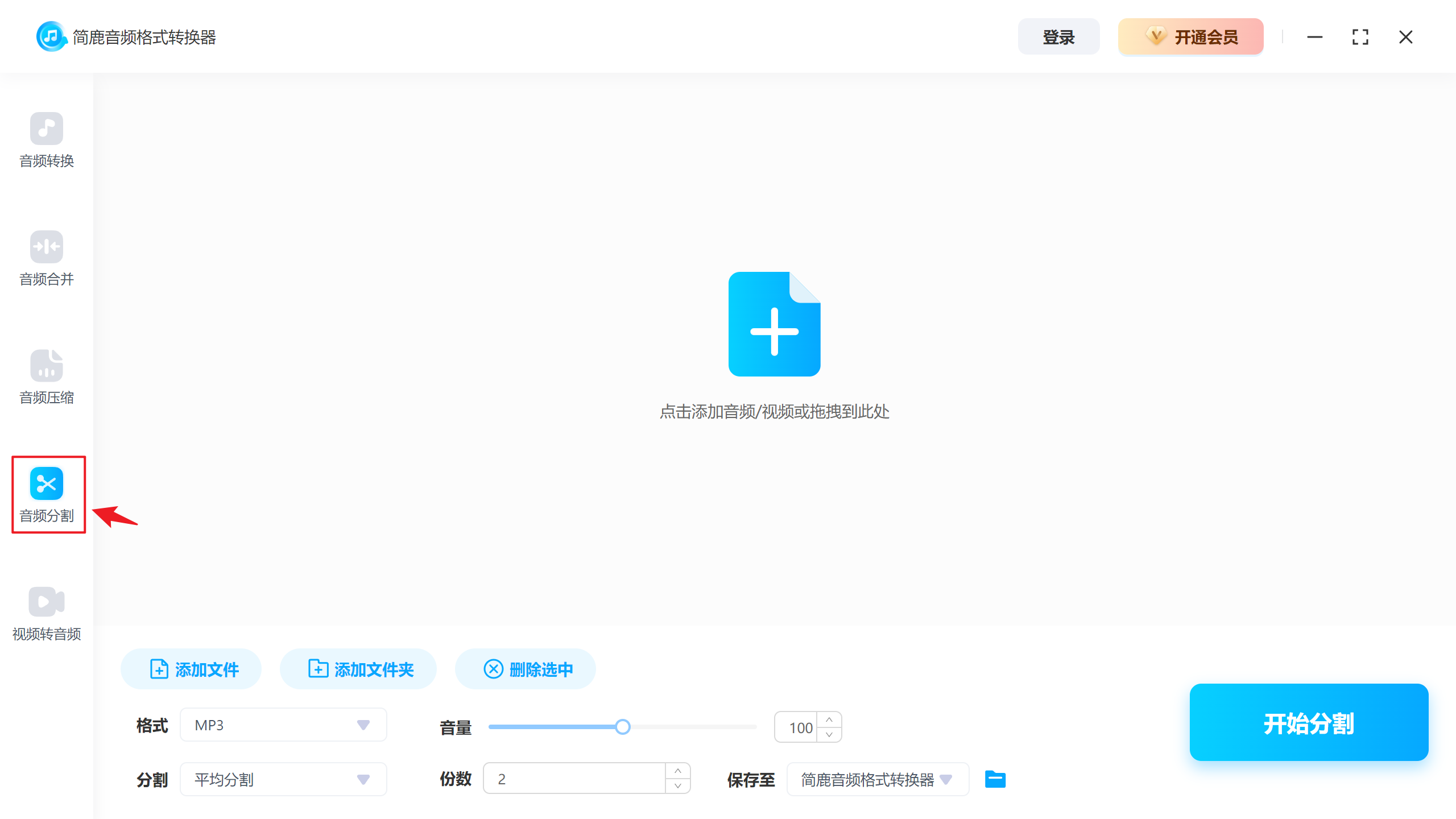Open the 格式 MP3 format dropdown

tap(283, 725)
